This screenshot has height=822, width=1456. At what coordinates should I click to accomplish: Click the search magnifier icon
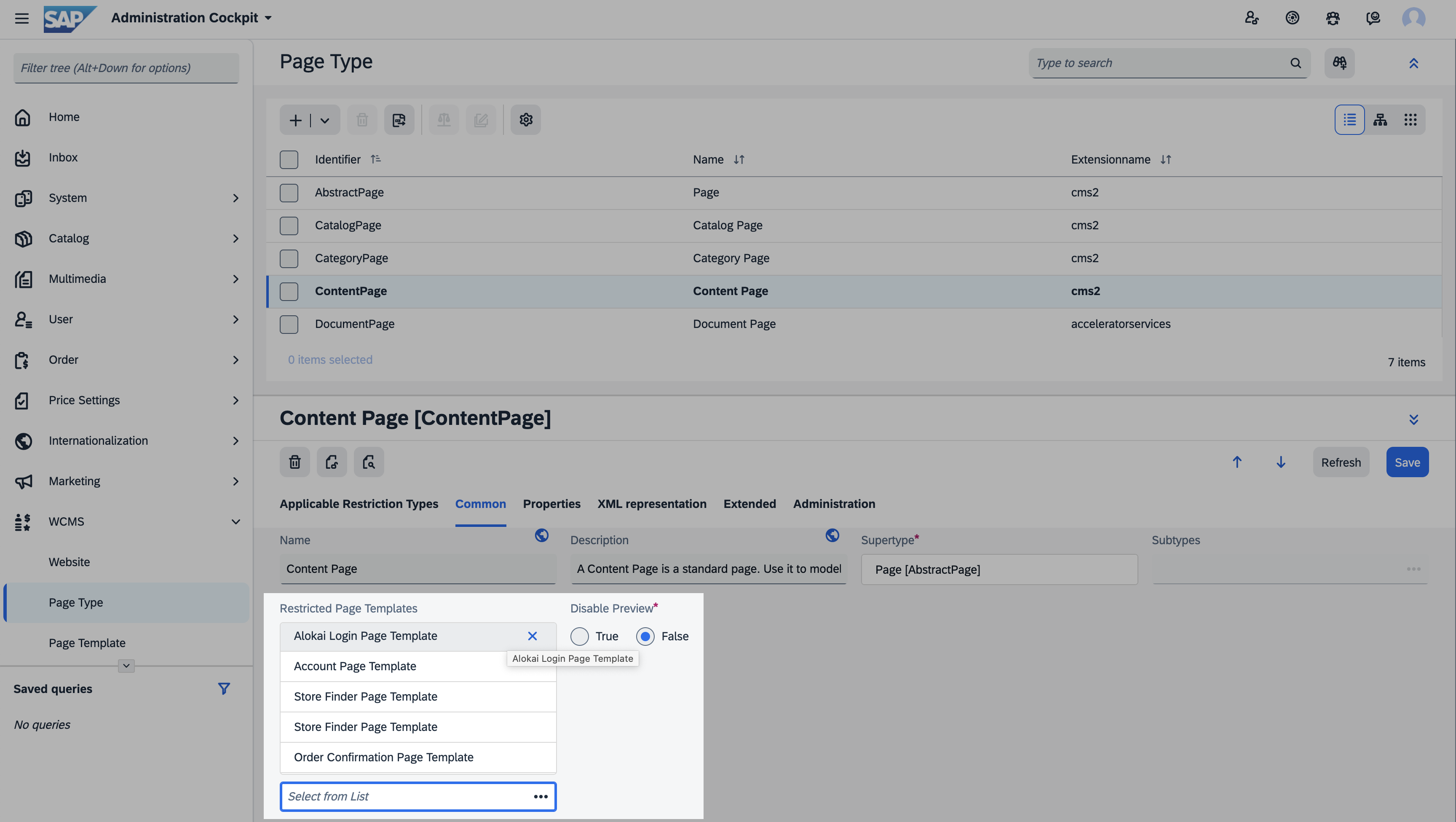1295,63
